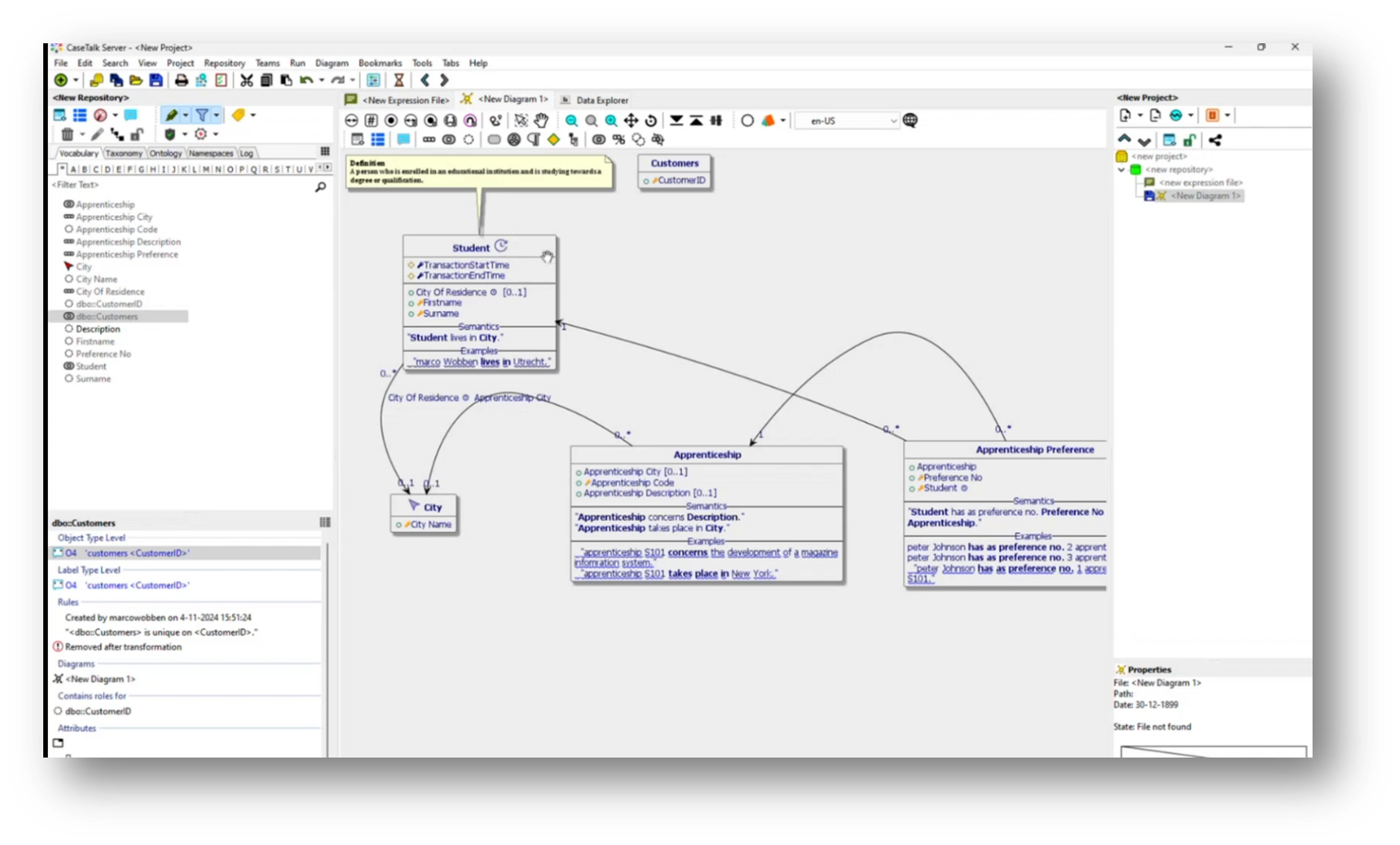Collapse the new repository tree node
1400x845 pixels.
coord(1121,169)
